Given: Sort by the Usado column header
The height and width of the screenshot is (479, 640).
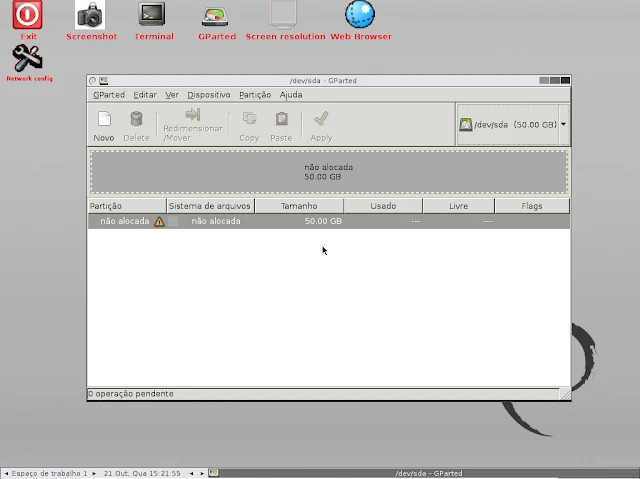Looking at the screenshot, I should (x=383, y=206).
